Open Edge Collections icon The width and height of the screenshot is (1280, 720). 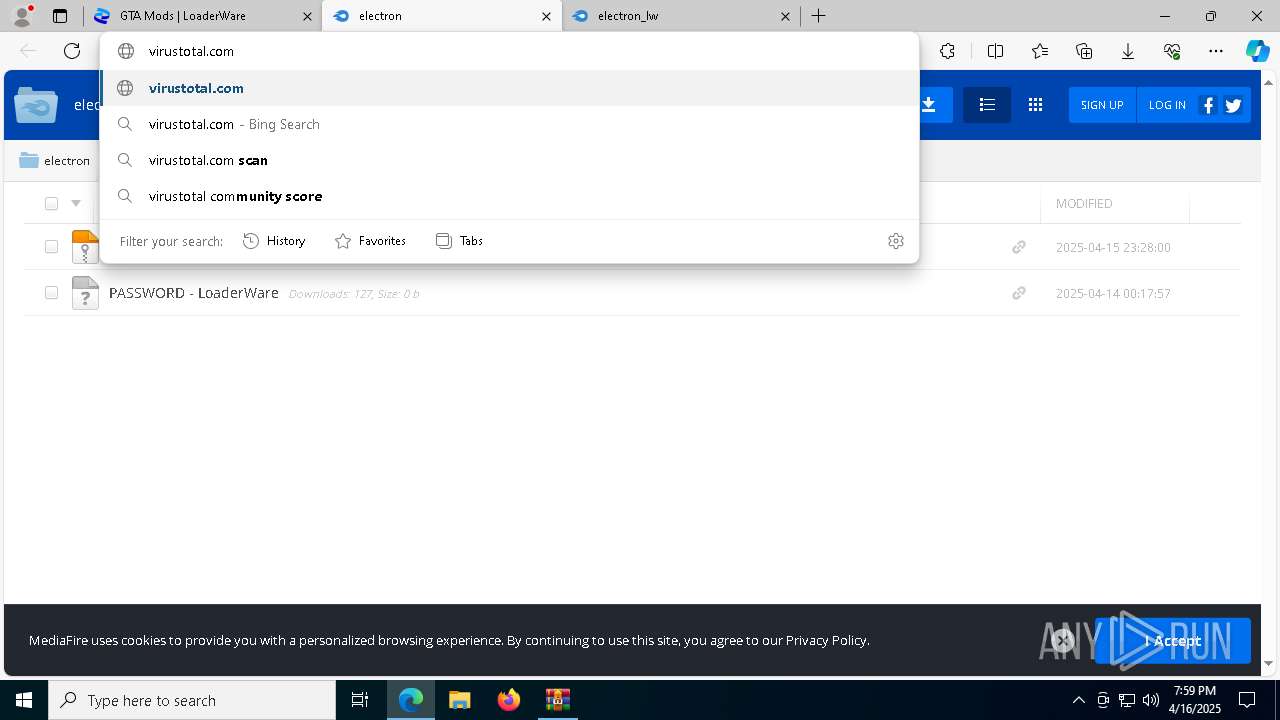1084,51
